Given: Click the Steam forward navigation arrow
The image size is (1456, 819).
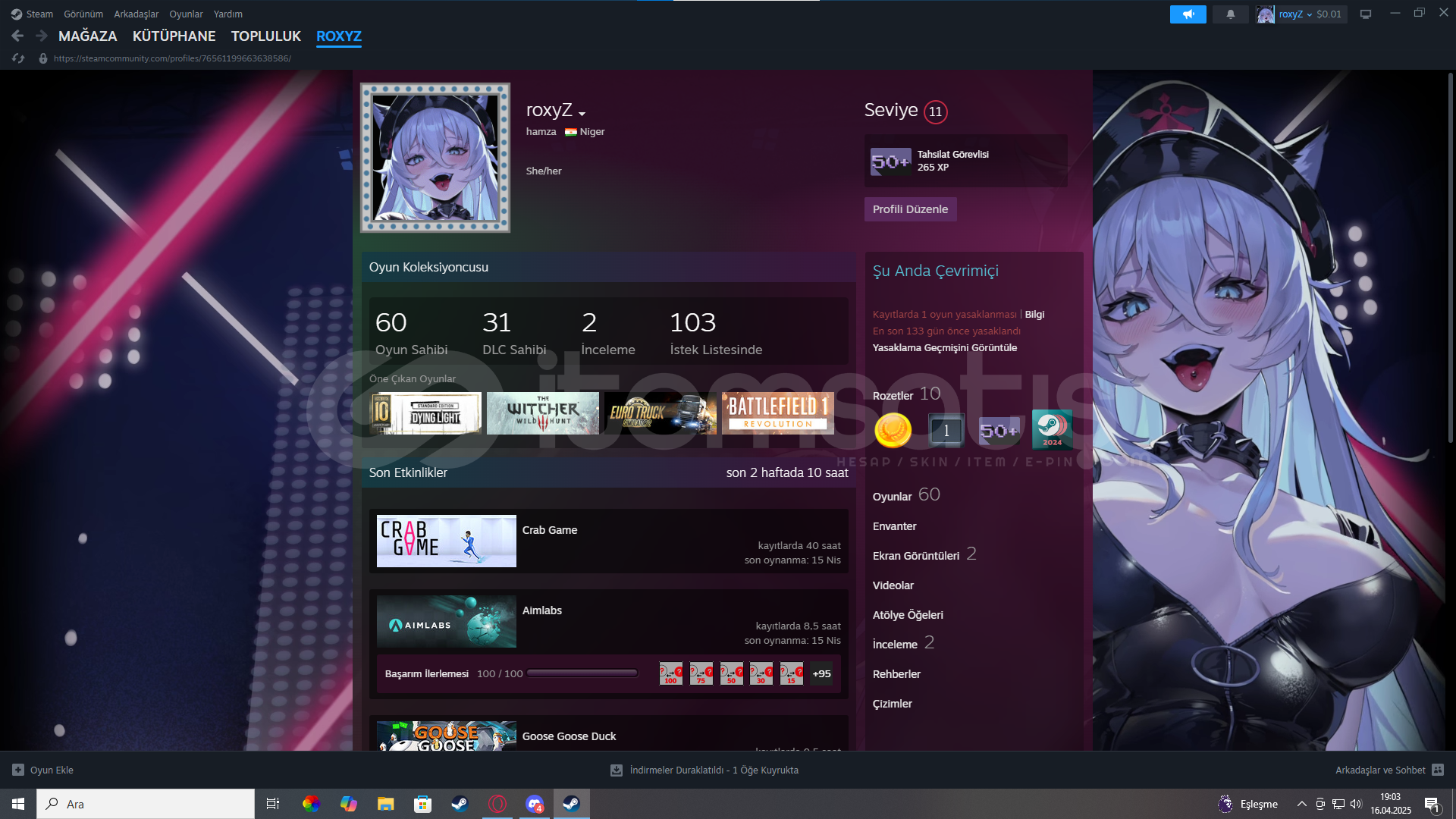Looking at the screenshot, I should point(42,36).
